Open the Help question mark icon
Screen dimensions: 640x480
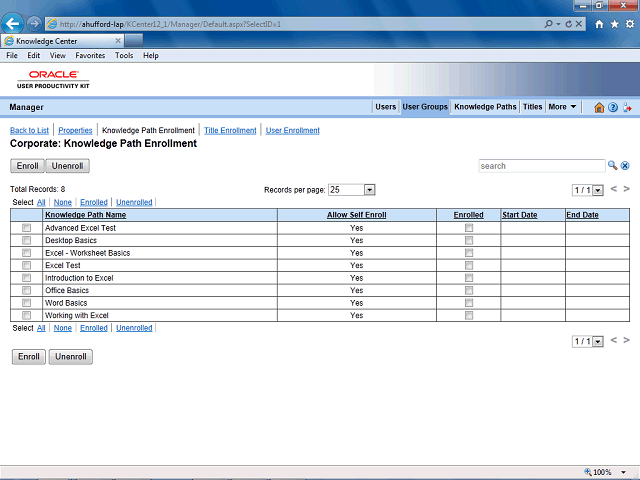coord(613,107)
